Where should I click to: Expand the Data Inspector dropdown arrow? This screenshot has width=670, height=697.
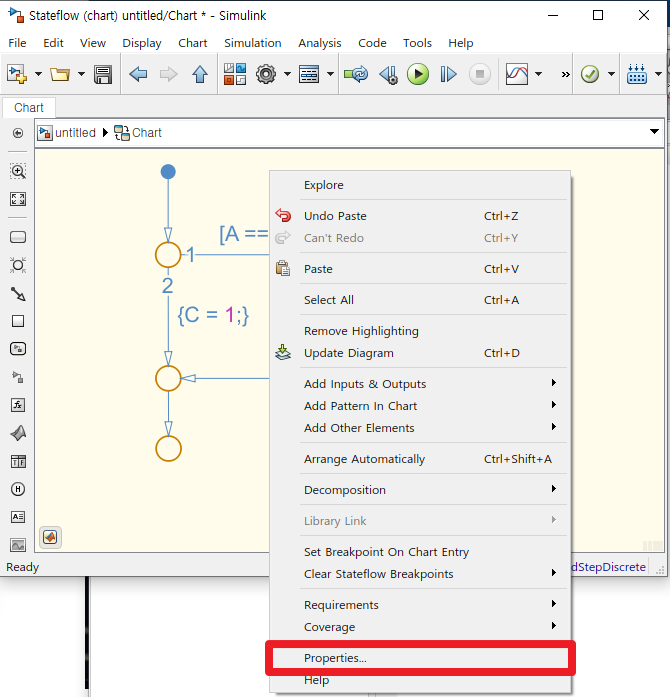coord(538,74)
